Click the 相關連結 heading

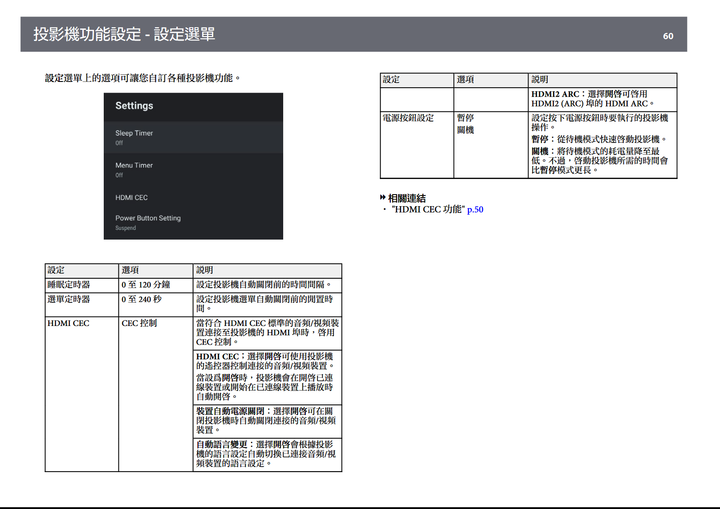[x=407, y=198]
